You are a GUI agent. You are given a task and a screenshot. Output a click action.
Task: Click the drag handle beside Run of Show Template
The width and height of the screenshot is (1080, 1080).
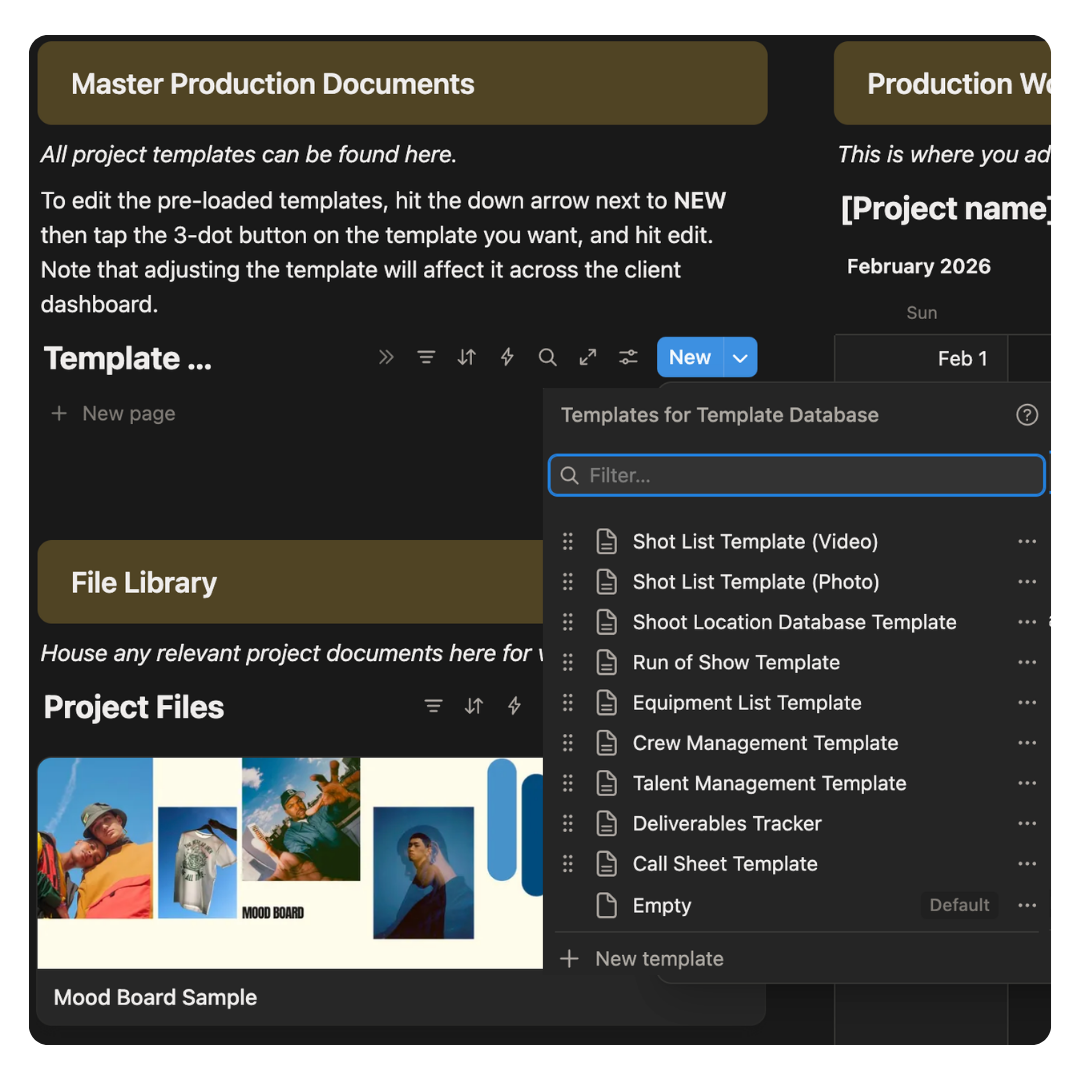click(x=568, y=662)
